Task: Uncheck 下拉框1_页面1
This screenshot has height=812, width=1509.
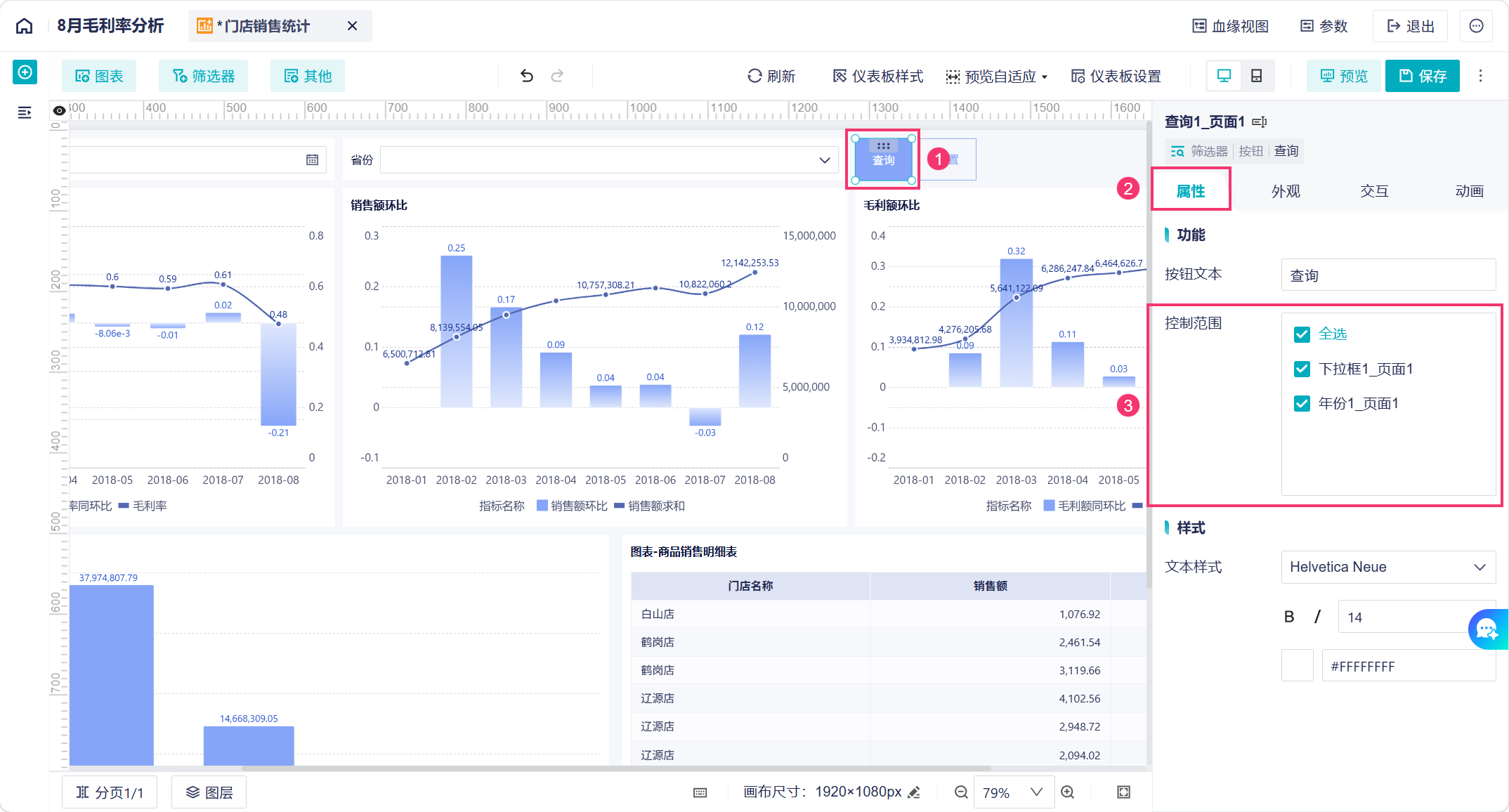Action: 1302,369
